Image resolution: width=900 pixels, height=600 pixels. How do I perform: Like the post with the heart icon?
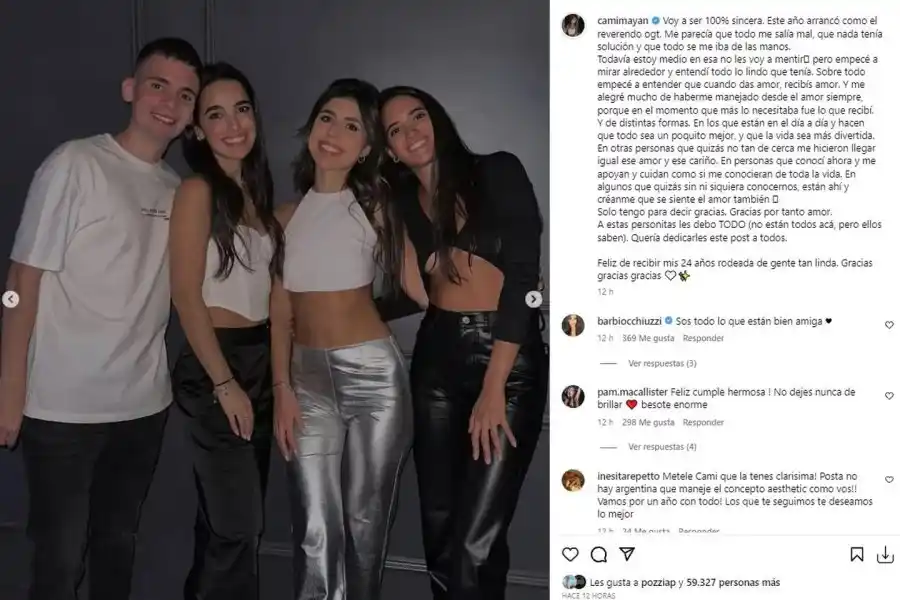[x=570, y=554]
